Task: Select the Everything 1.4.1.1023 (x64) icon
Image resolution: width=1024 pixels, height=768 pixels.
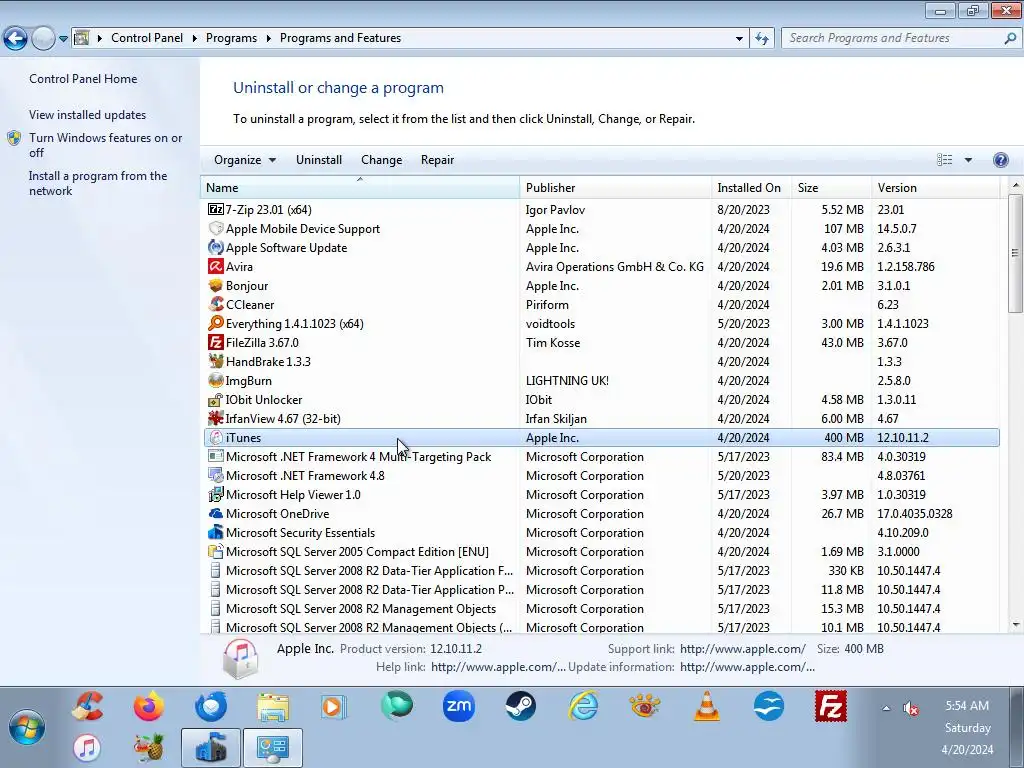Action: coord(216,323)
